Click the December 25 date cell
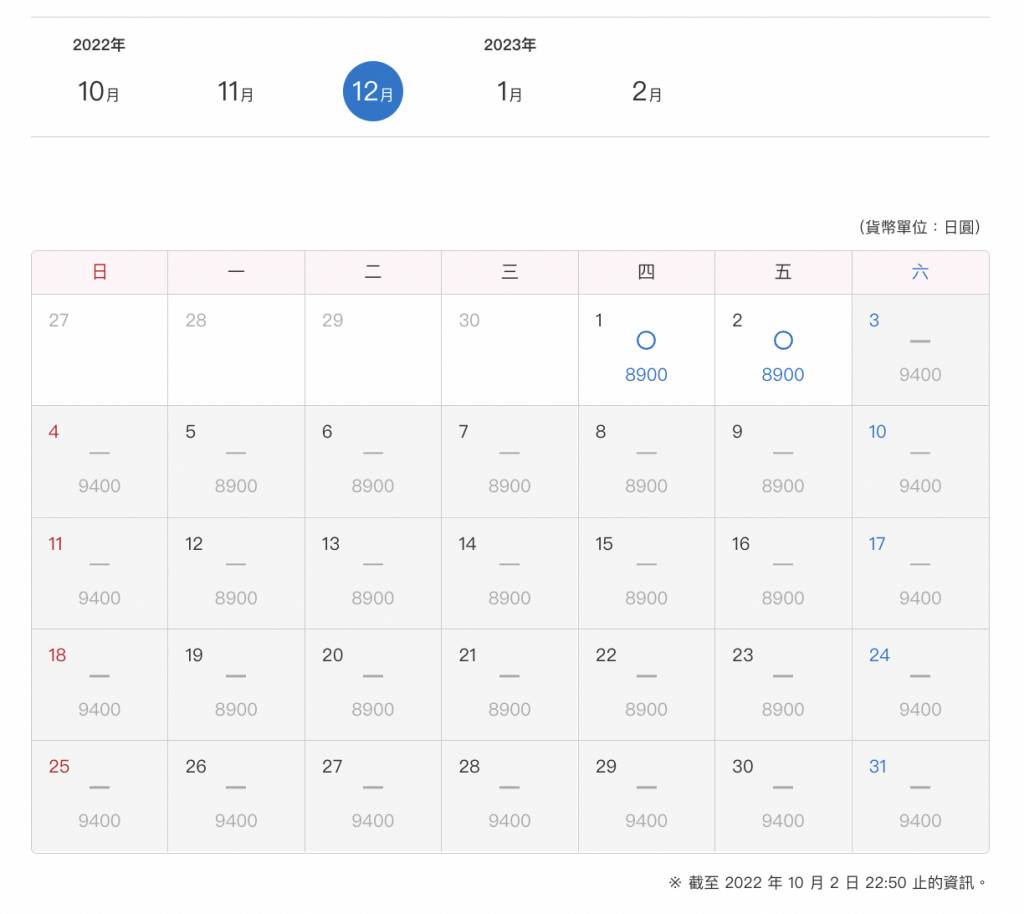 tap(99, 796)
